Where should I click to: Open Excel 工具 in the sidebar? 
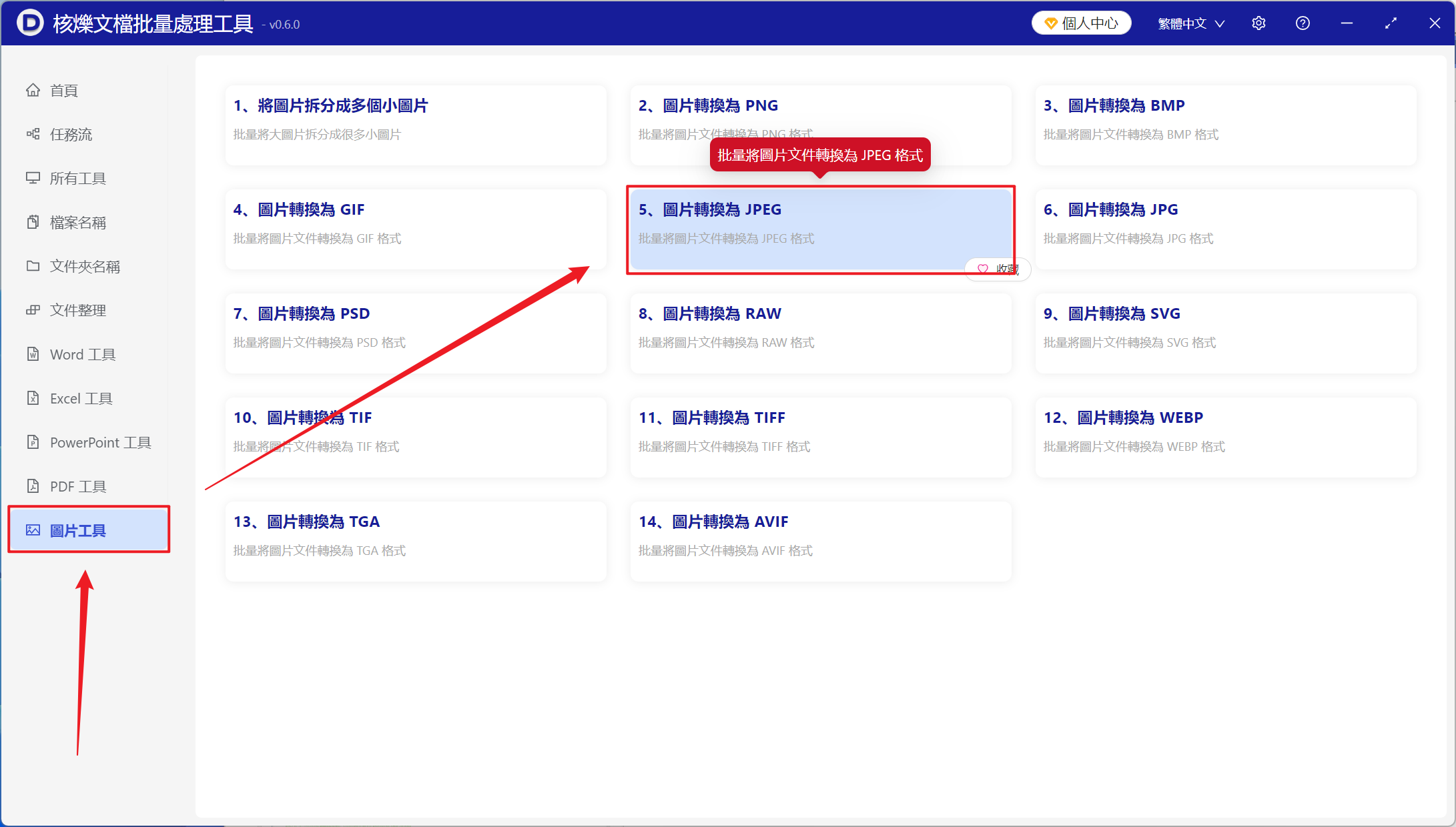89,398
